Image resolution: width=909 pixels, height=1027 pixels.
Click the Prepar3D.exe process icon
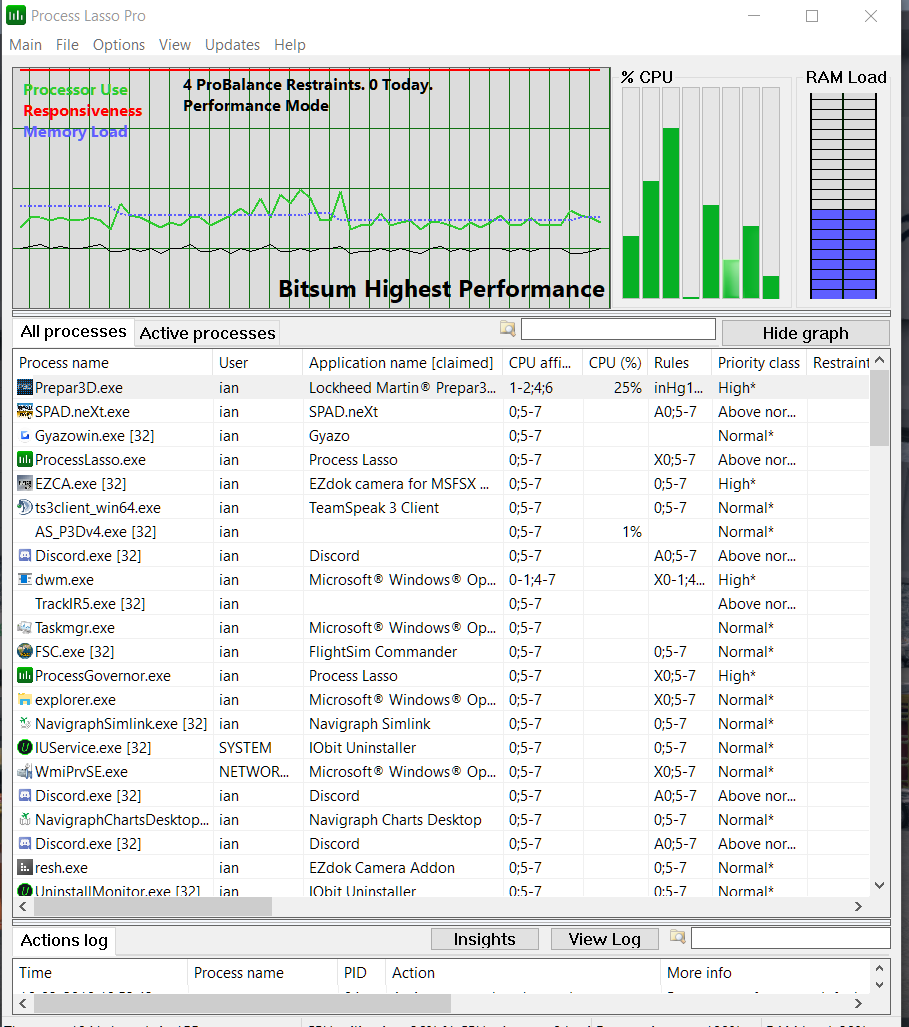pyautogui.click(x=25, y=388)
